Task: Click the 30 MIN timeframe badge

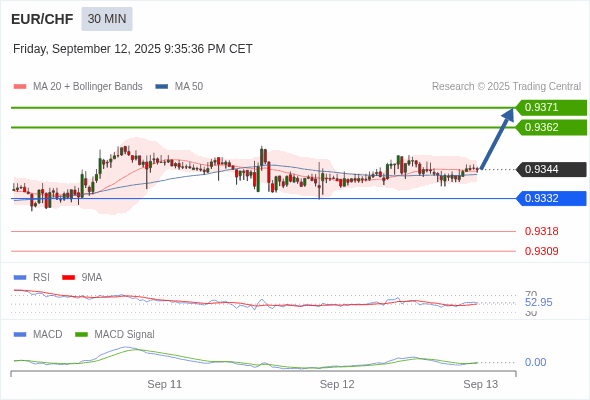Action: 107,19
